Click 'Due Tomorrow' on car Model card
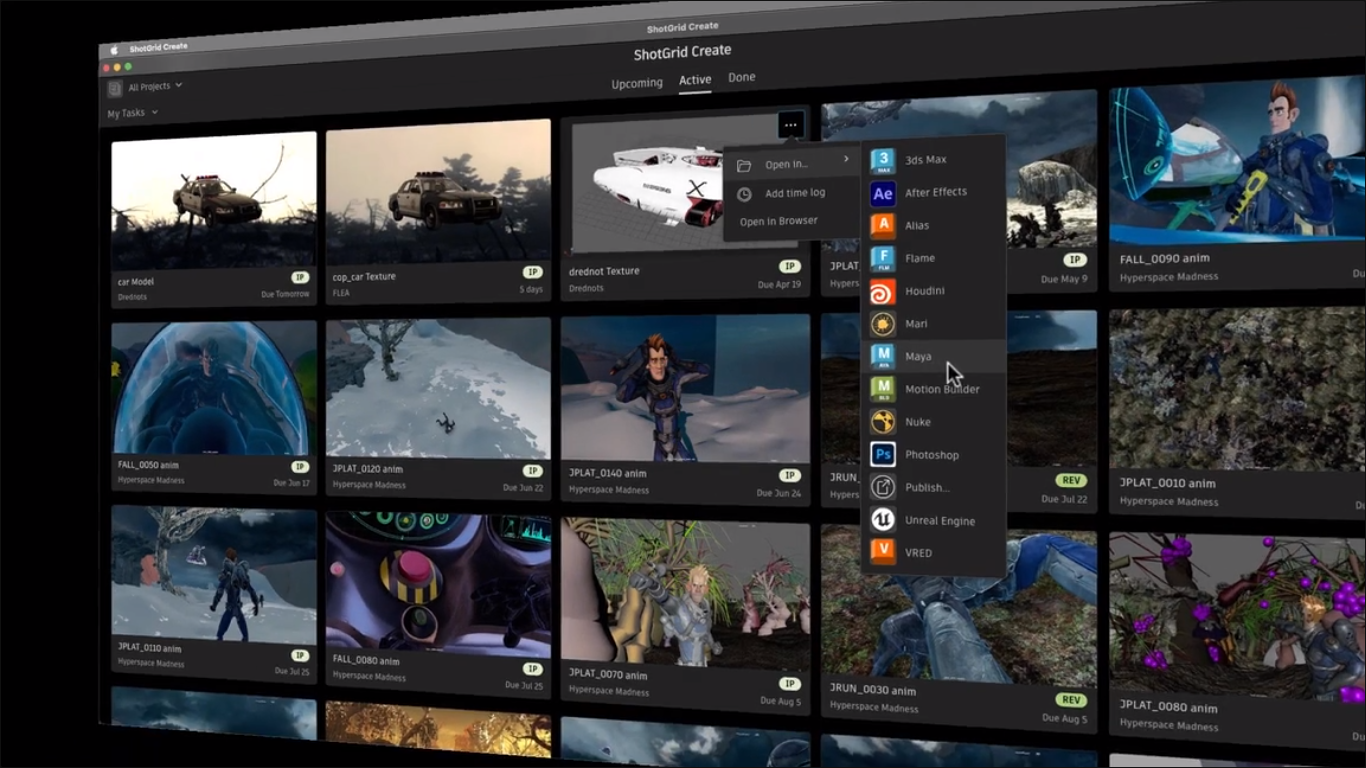 (287, 294)
